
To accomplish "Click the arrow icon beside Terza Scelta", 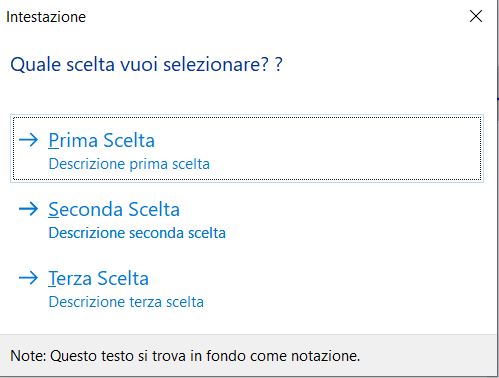I will pyautogui.click(x=28, y=278).
